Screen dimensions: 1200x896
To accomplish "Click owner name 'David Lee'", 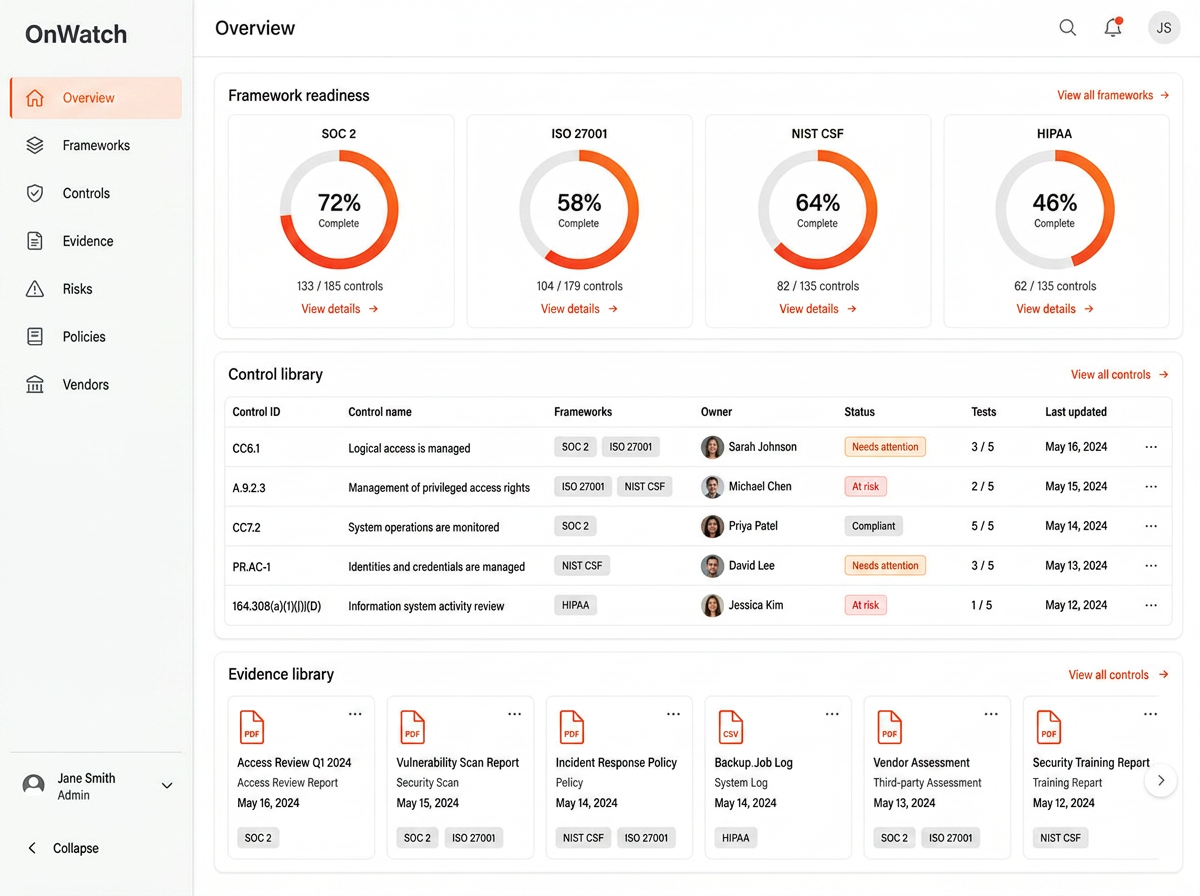I will coord(752,566).
